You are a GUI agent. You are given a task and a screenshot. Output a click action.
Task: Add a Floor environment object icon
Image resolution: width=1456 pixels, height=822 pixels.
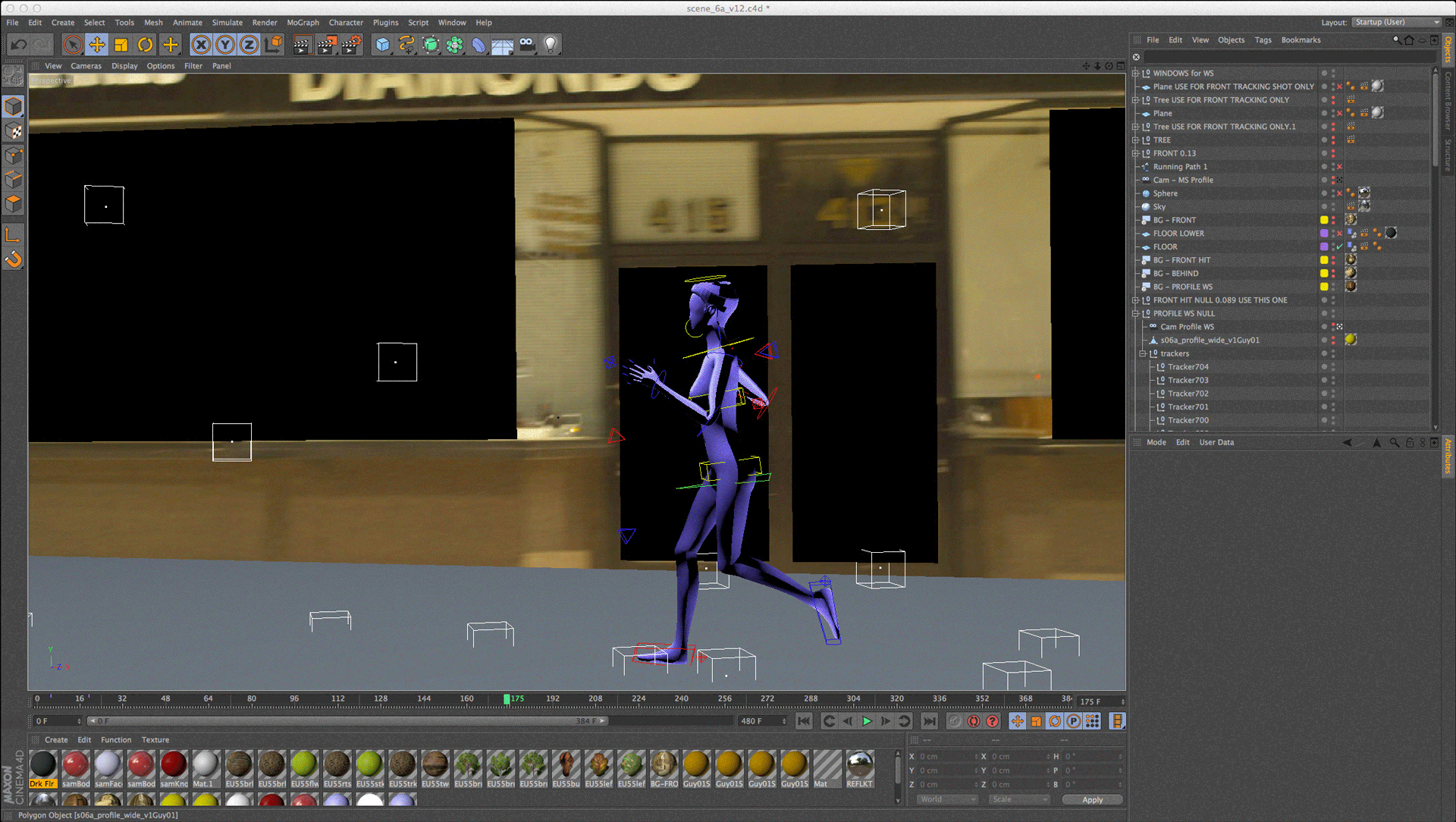pos(503,45)
